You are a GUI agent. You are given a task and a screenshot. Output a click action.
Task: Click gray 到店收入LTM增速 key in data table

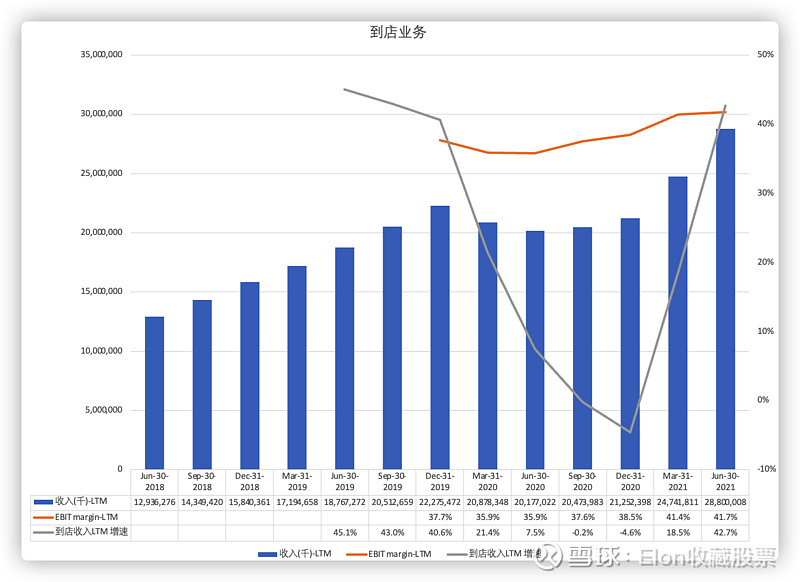(x=42, y=533)
